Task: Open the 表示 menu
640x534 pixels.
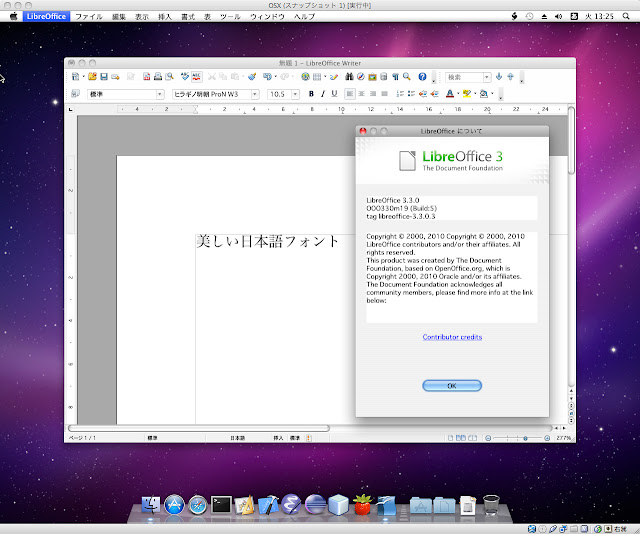Action: click(x=142, y=17)
